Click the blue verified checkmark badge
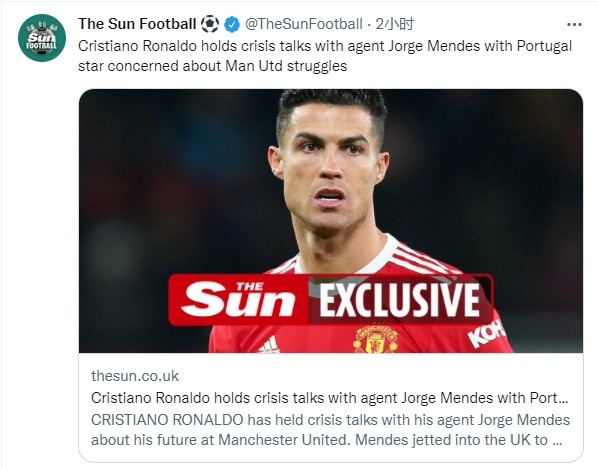The height and width of the screenshot is (469, 598). coord(231,24)
